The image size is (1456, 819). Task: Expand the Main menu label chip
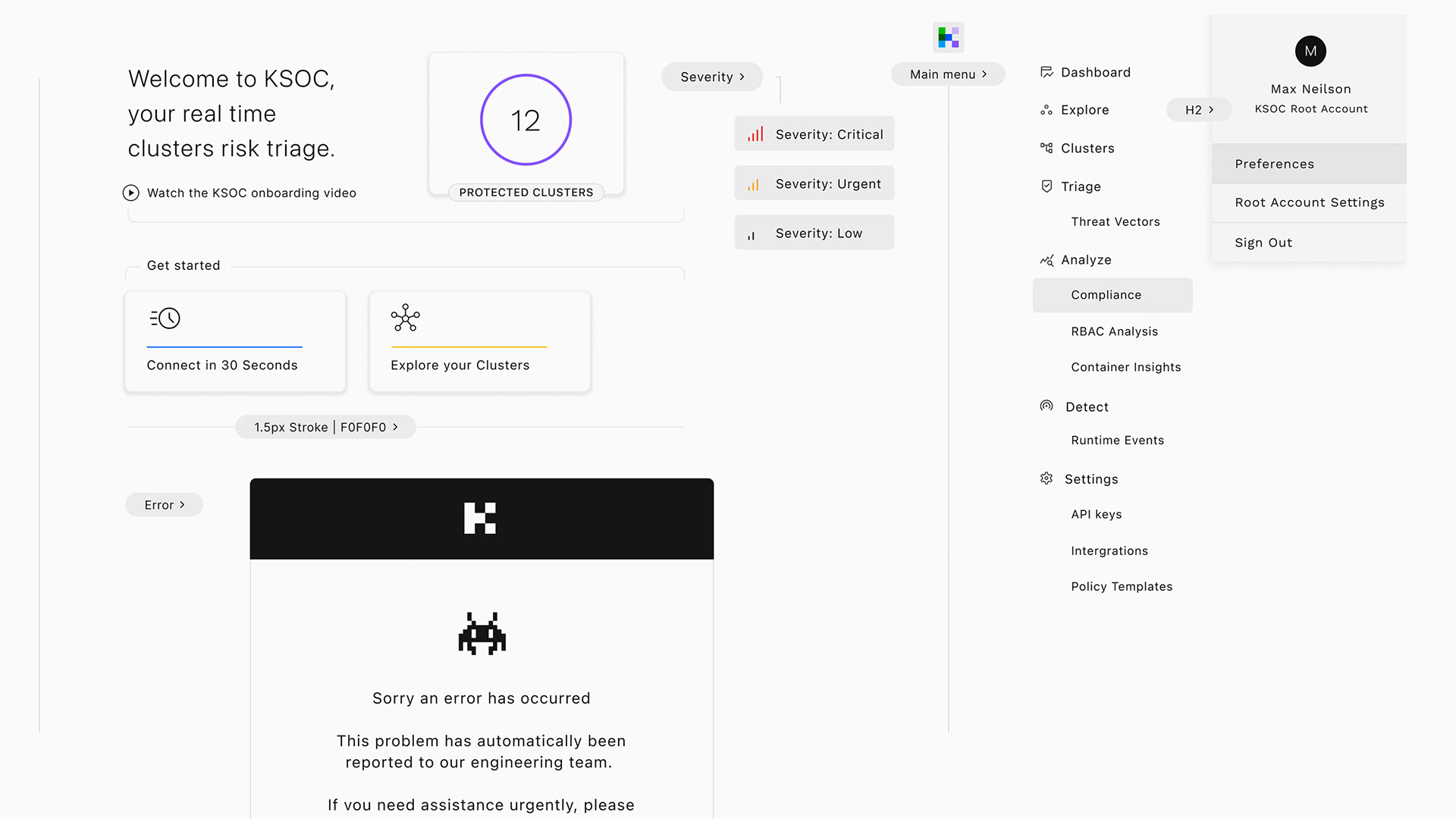coord(948,74)
